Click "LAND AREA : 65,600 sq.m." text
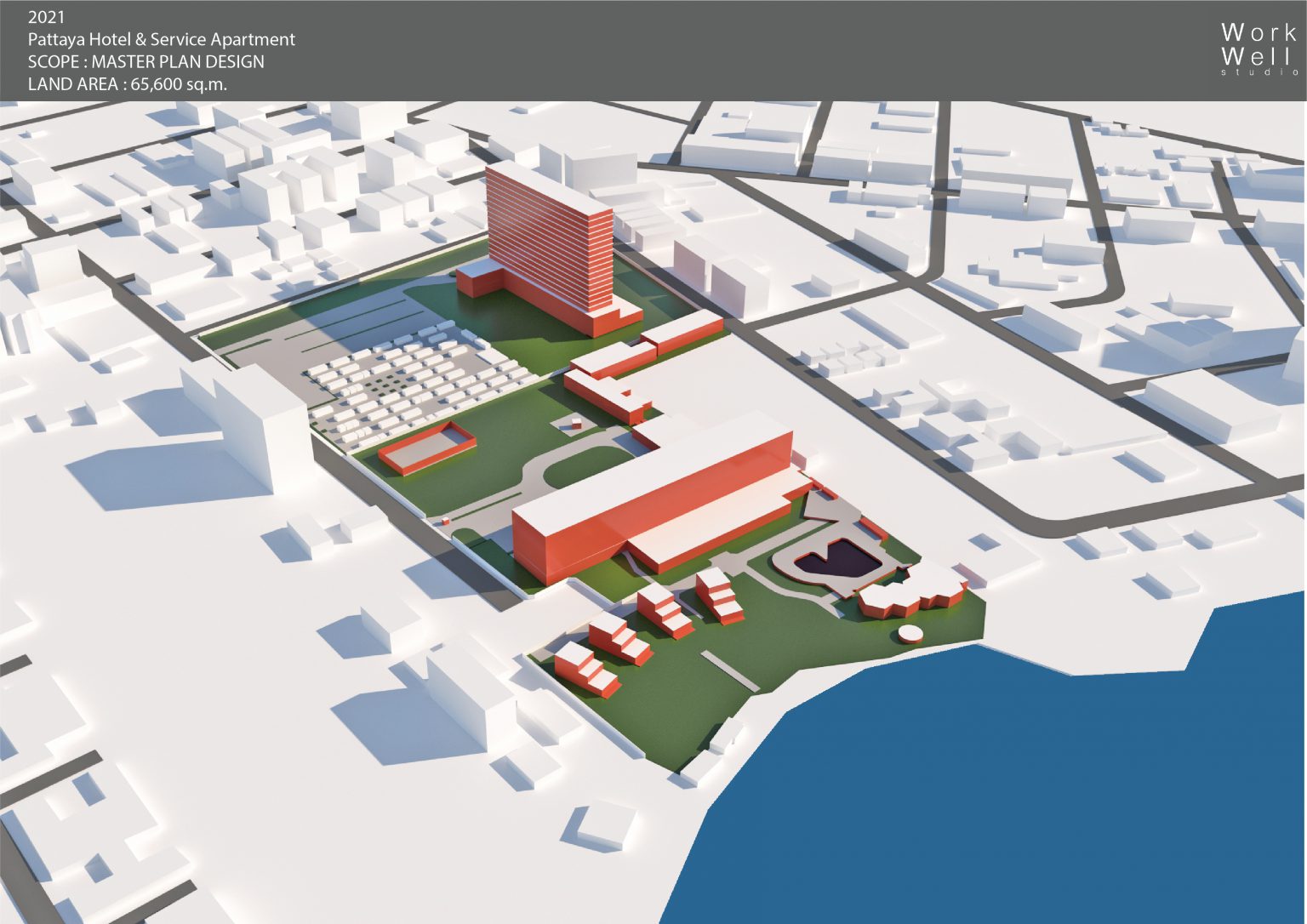Screen dimensions: 1307x924 128,84
